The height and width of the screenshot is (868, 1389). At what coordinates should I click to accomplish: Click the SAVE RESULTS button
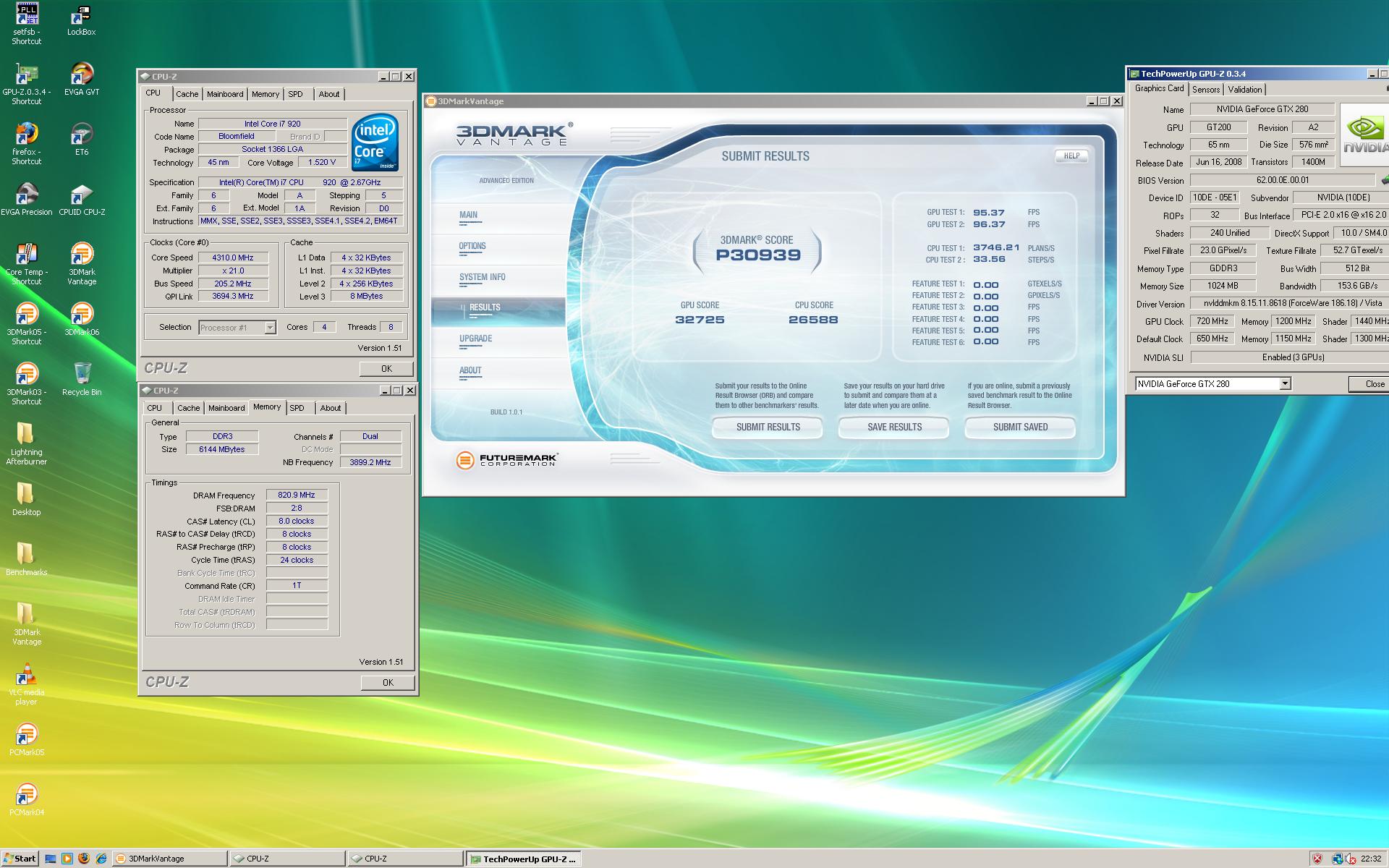(894, 427)
